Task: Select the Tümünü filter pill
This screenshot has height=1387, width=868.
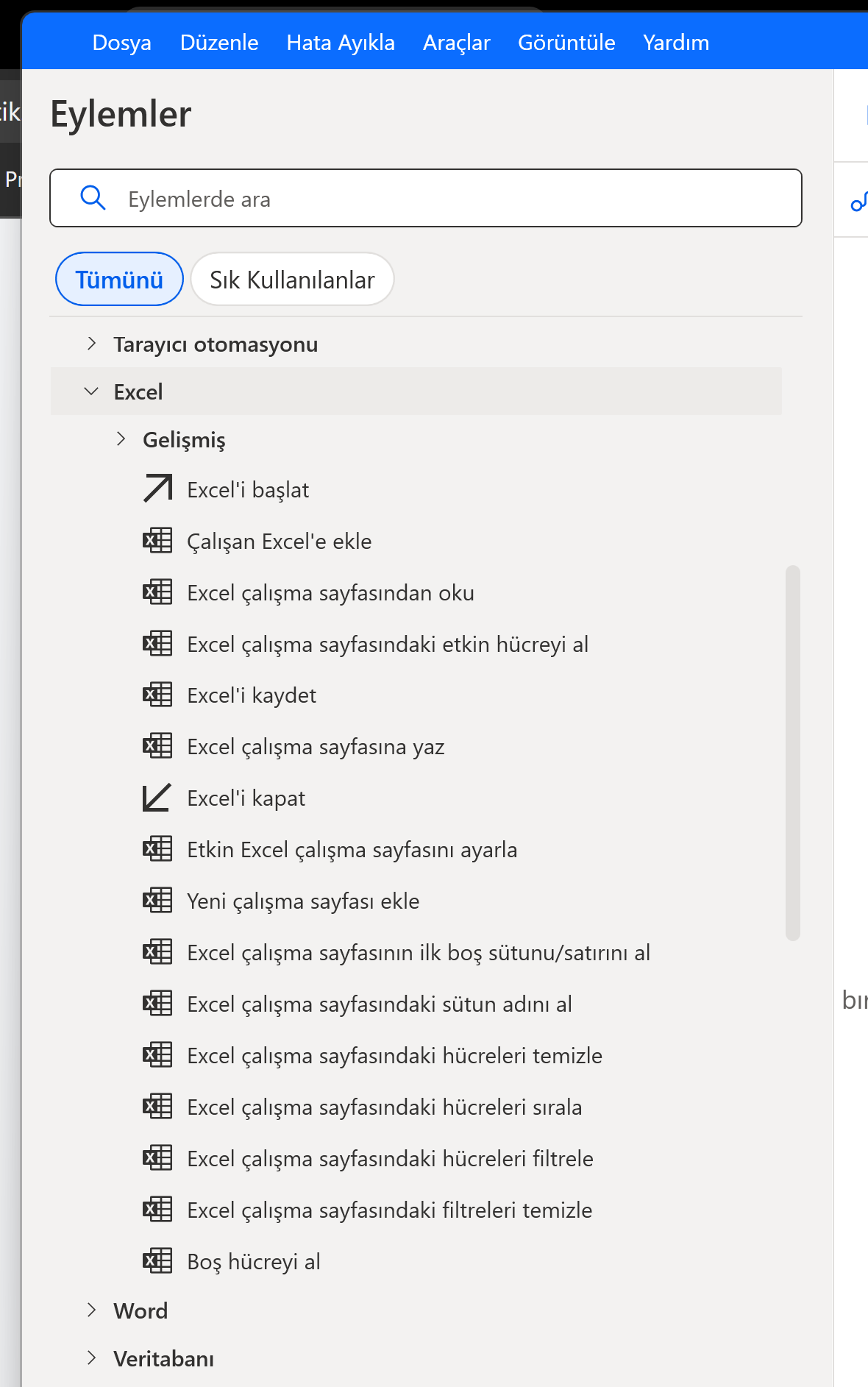Action: pos(119,280)
